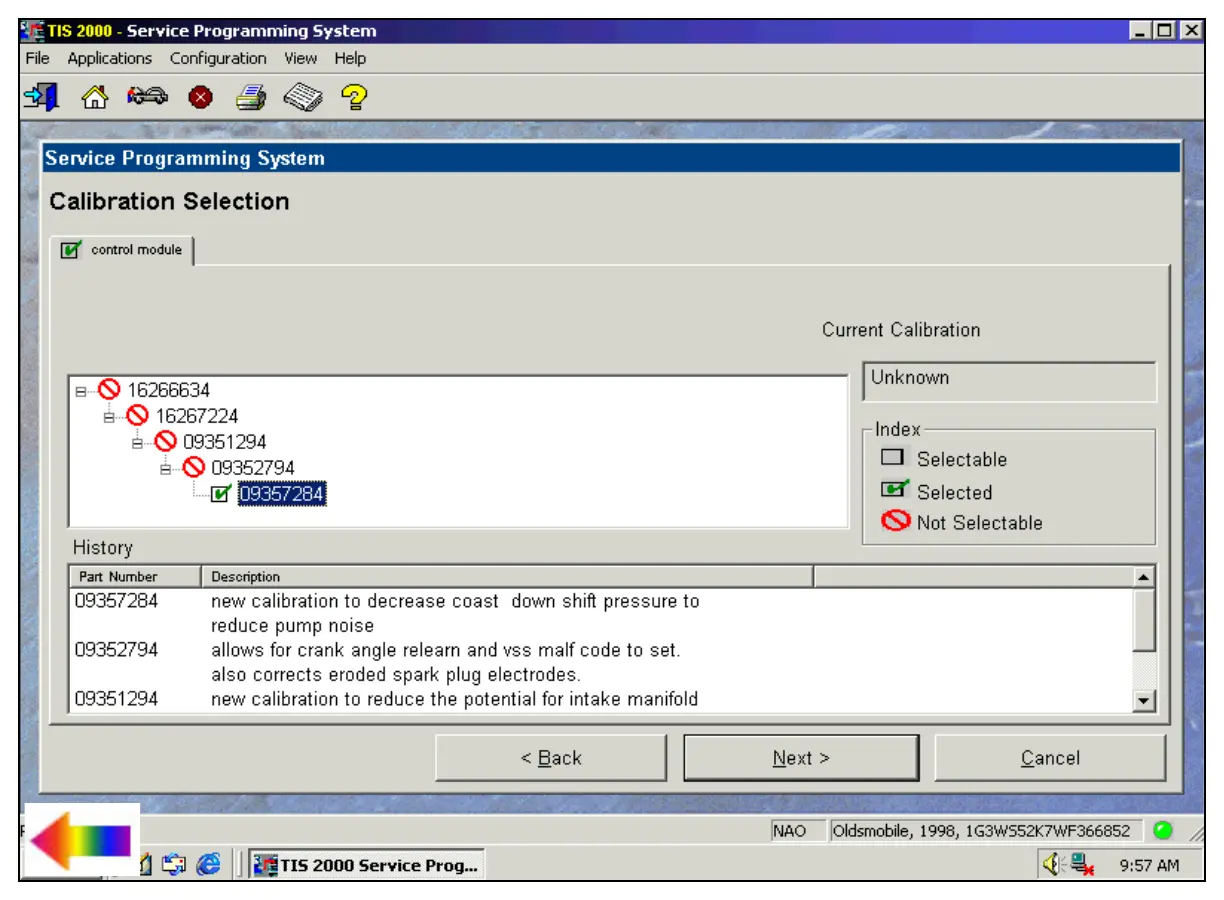The image size is (1224, 900).
Task: Collapse the 16266634 tree node
Action: point(81,391)
